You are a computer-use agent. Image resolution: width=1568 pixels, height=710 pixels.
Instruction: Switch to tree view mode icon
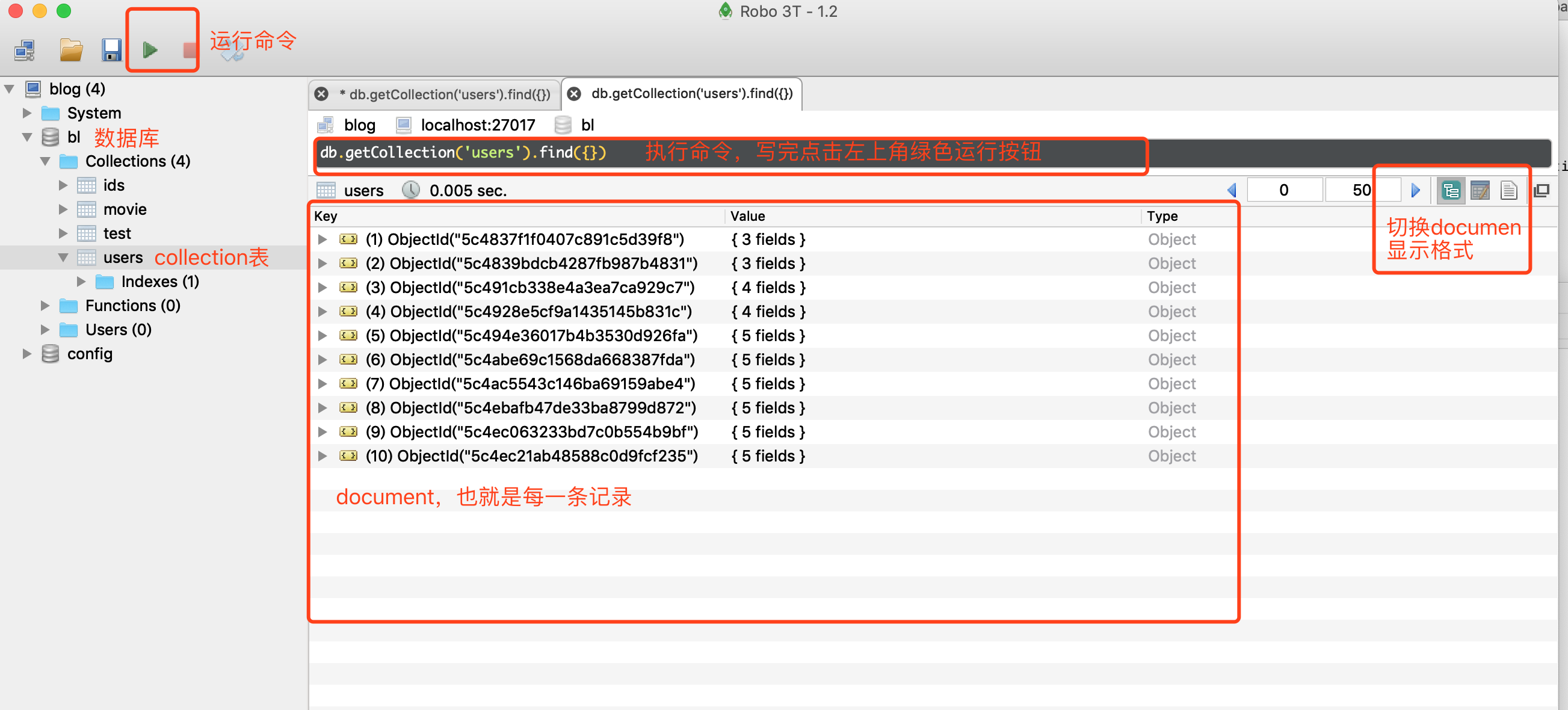coord(1451,191)
